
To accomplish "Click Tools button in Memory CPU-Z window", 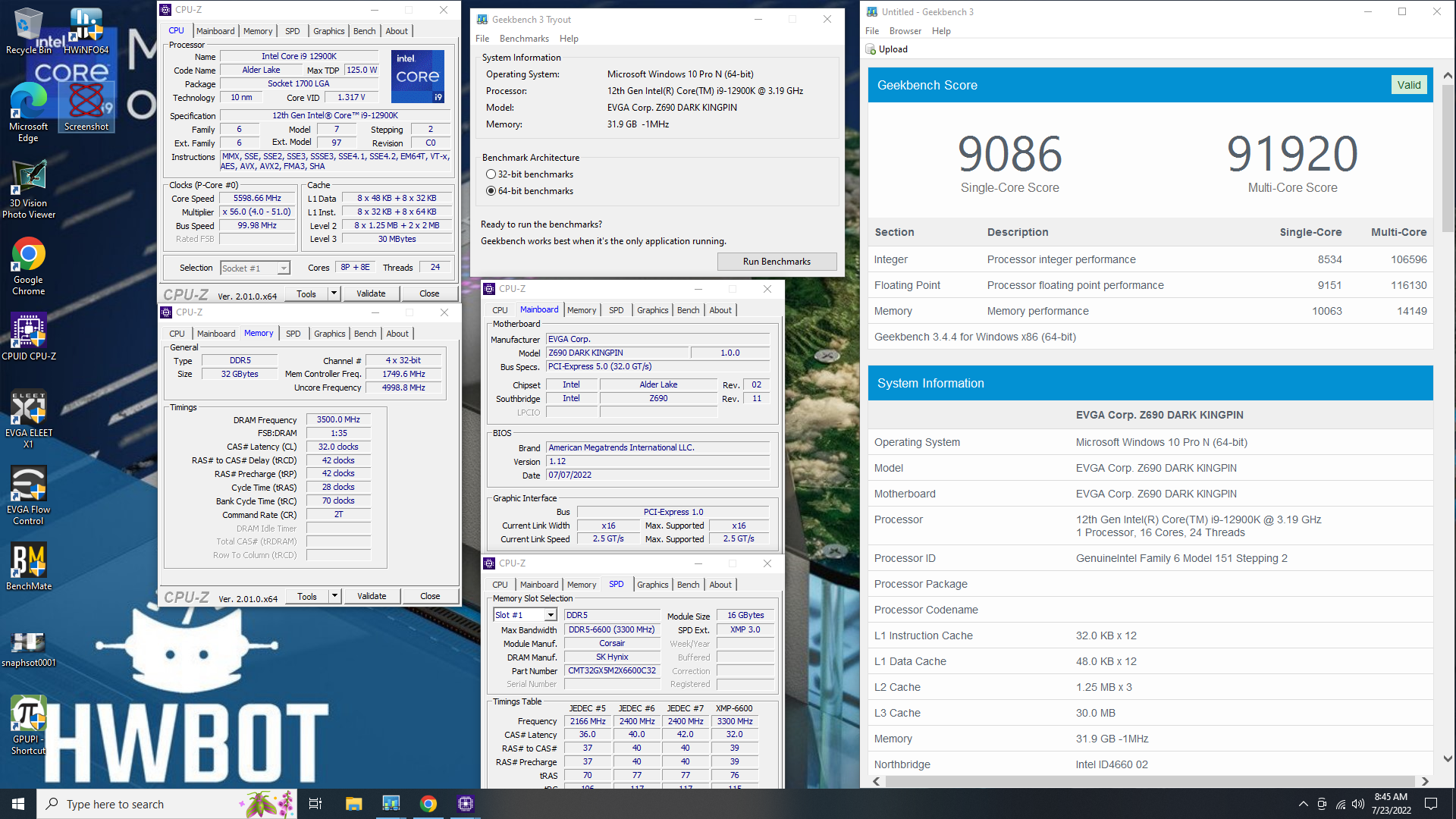I will (x=307, y=596).
